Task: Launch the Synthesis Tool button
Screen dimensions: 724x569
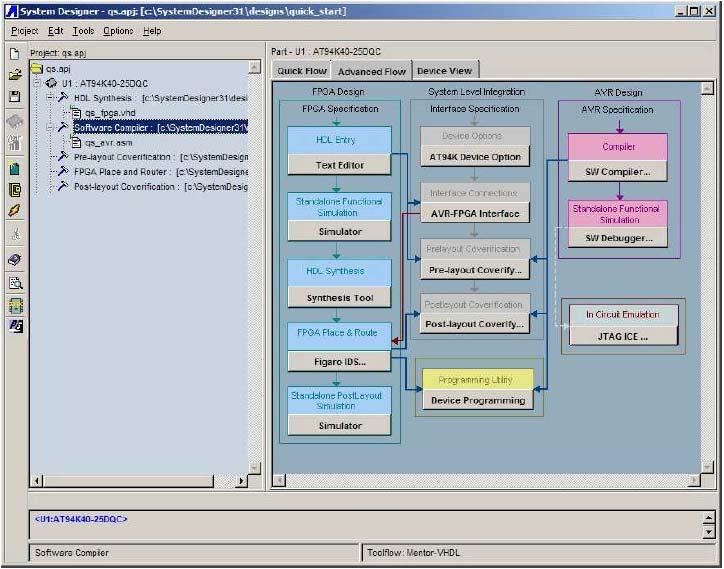Action: [339, 298]
